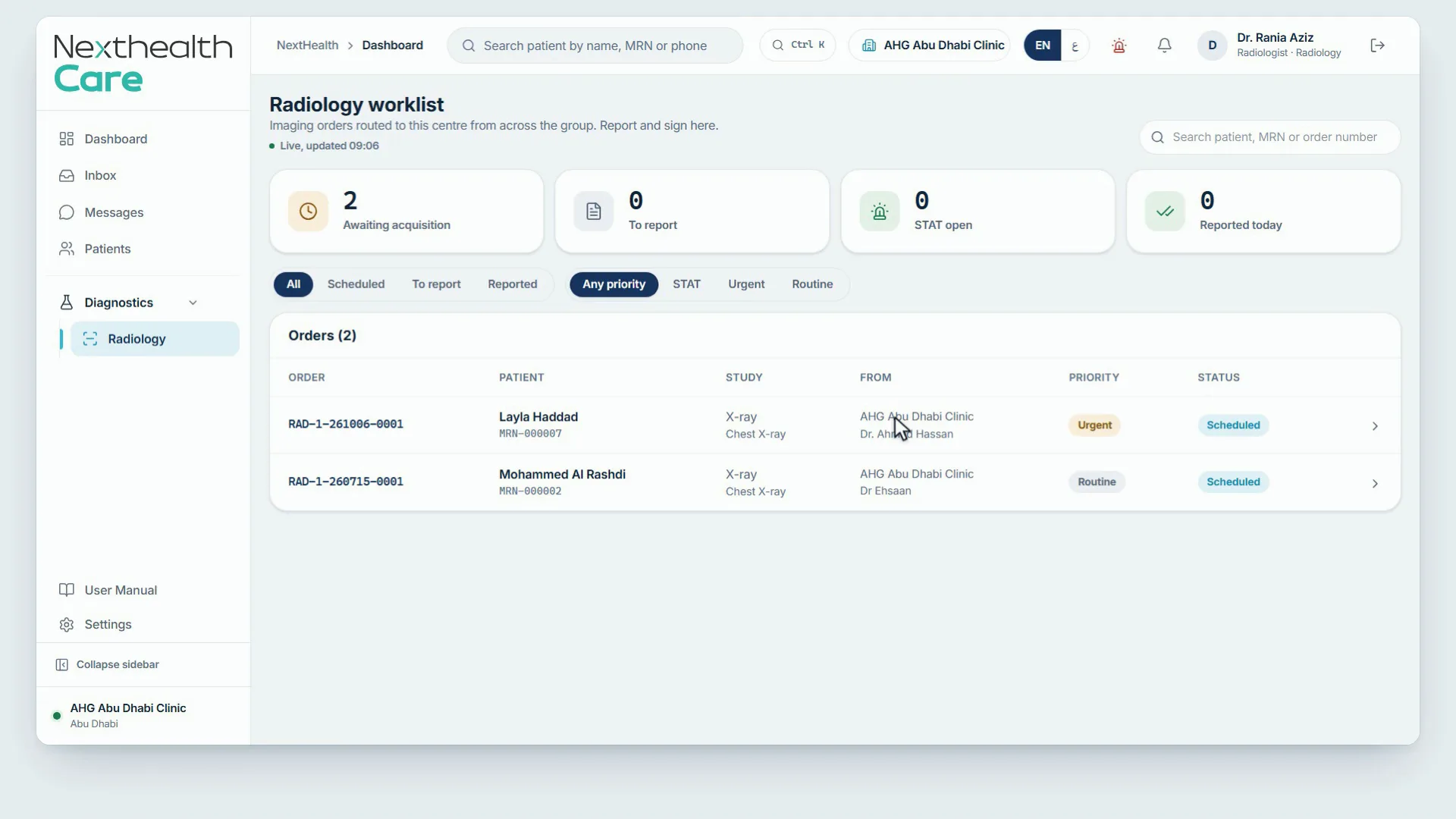The image size is (1456, 819).
Task: Click the Dr. Rania Aziz avatar
Action: click(x=1212, y=45)
